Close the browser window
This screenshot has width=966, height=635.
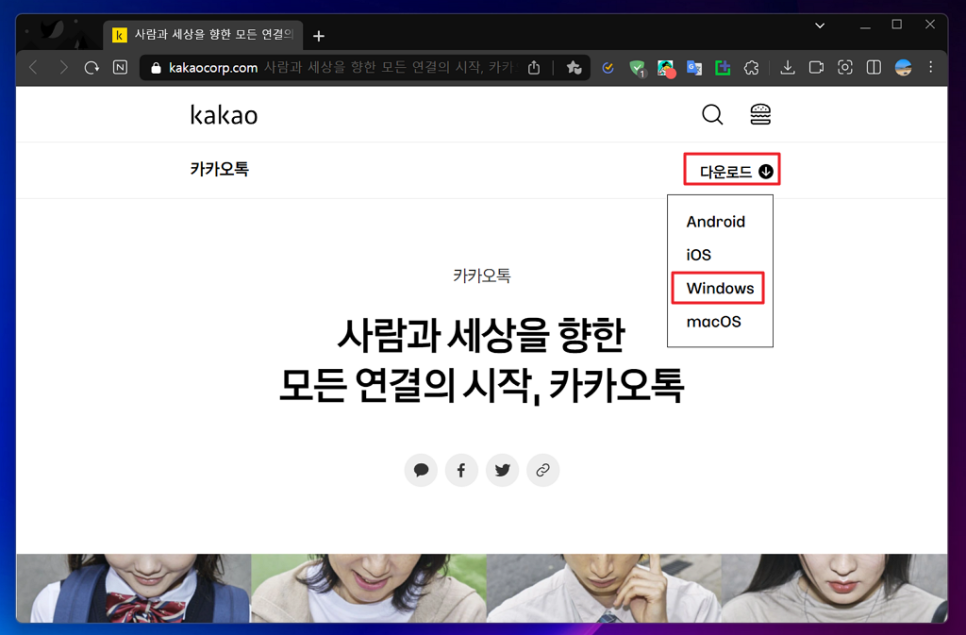point(930,25)
